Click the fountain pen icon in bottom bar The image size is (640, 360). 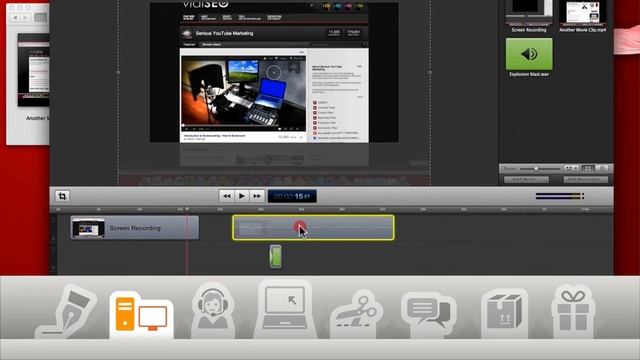(67, 312)
